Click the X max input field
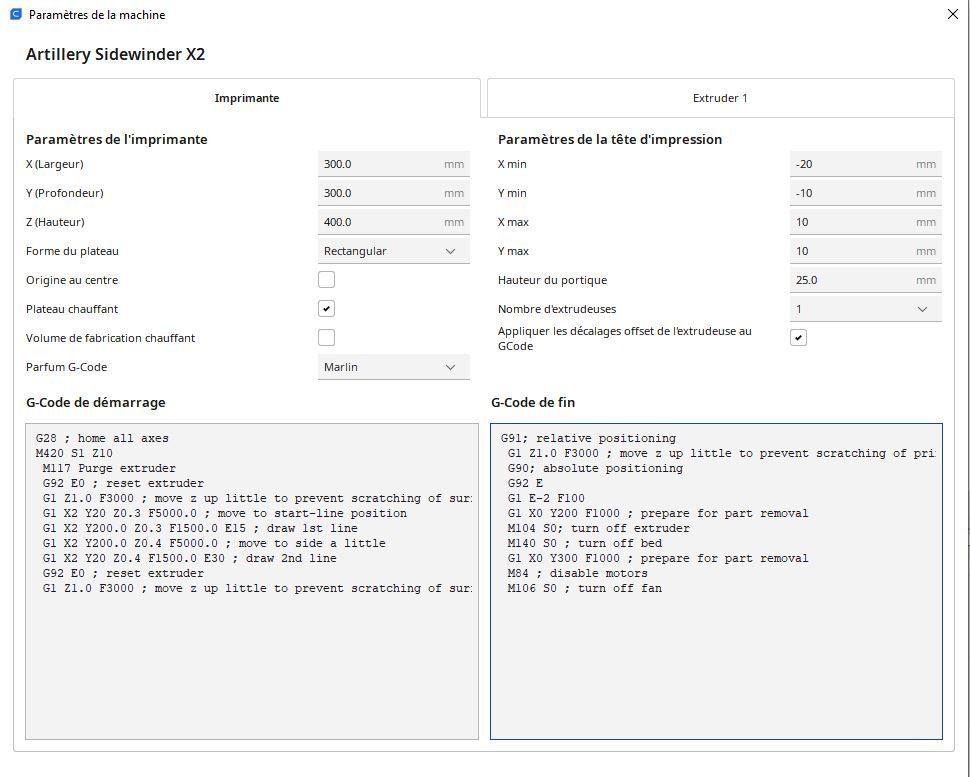The height and width of the screenshot is (777, 970). pyautogui.click(x=865, y=222)
